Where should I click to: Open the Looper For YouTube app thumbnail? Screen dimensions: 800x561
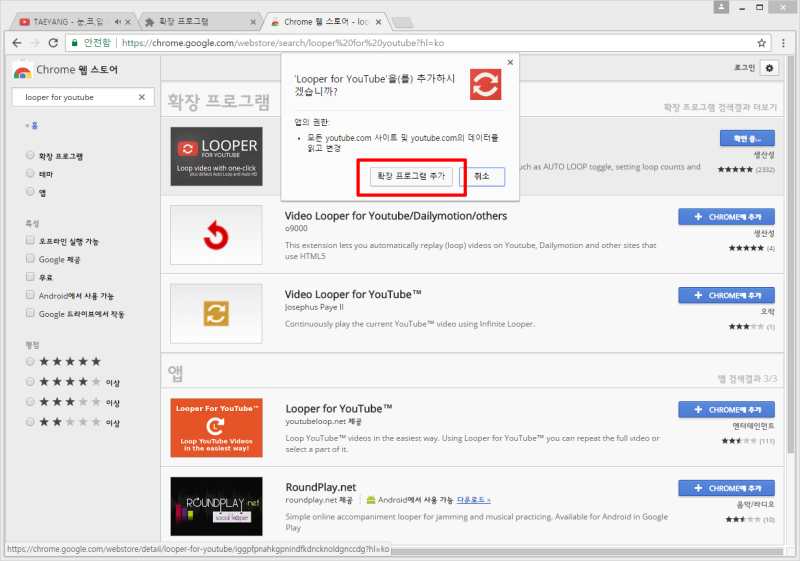[x=216, y=428]
